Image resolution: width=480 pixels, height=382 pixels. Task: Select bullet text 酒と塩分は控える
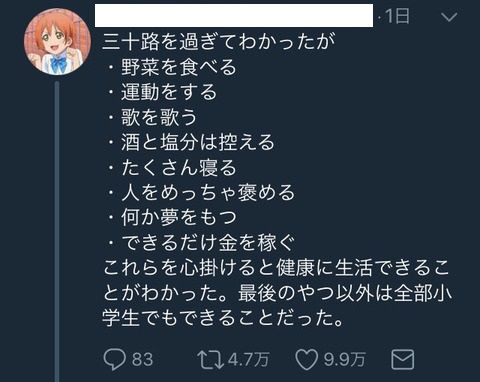point(198,142)
